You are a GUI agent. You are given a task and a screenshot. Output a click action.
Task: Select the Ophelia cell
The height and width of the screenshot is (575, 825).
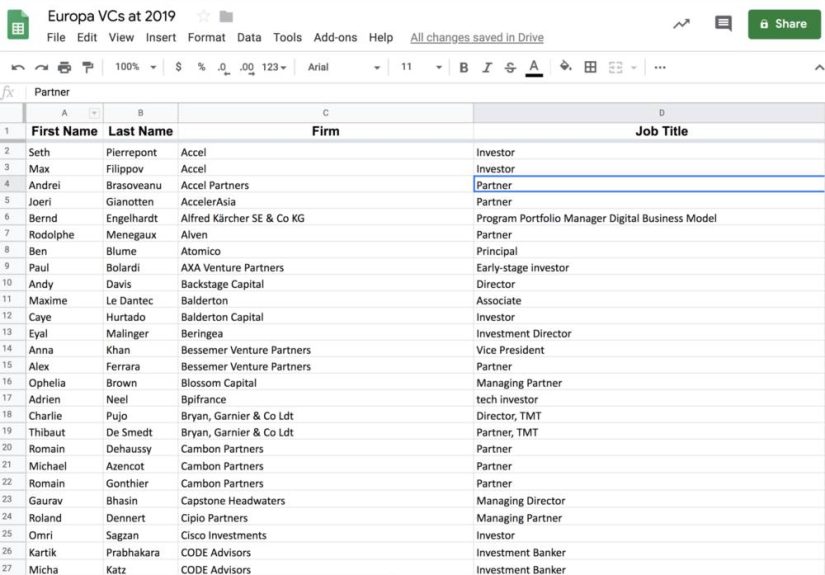tap(64, 382)
